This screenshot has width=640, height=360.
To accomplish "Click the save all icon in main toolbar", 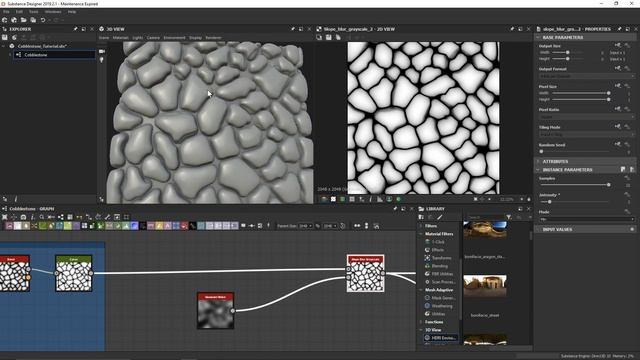I will (33, 20).
